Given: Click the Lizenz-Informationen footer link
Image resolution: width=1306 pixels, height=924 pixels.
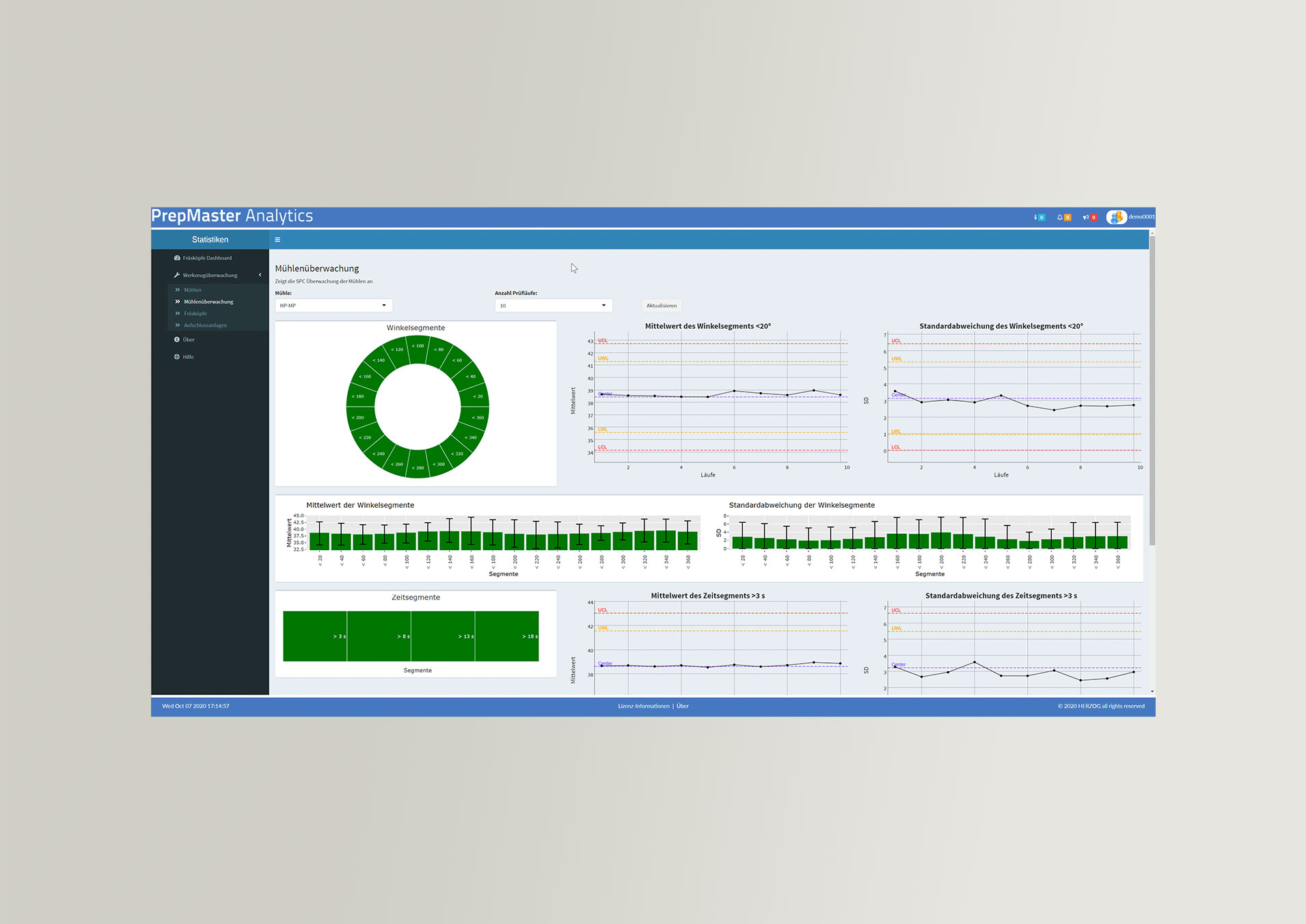Looking at the screenshot, I should [644, 706].
